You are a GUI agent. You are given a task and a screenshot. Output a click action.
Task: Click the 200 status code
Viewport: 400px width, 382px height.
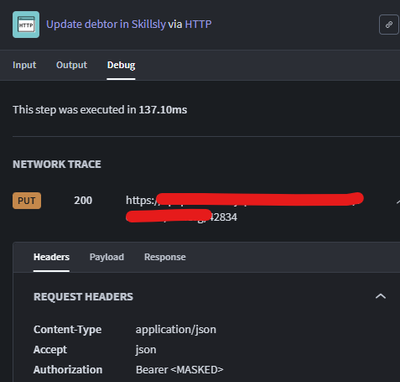[83, 200]
